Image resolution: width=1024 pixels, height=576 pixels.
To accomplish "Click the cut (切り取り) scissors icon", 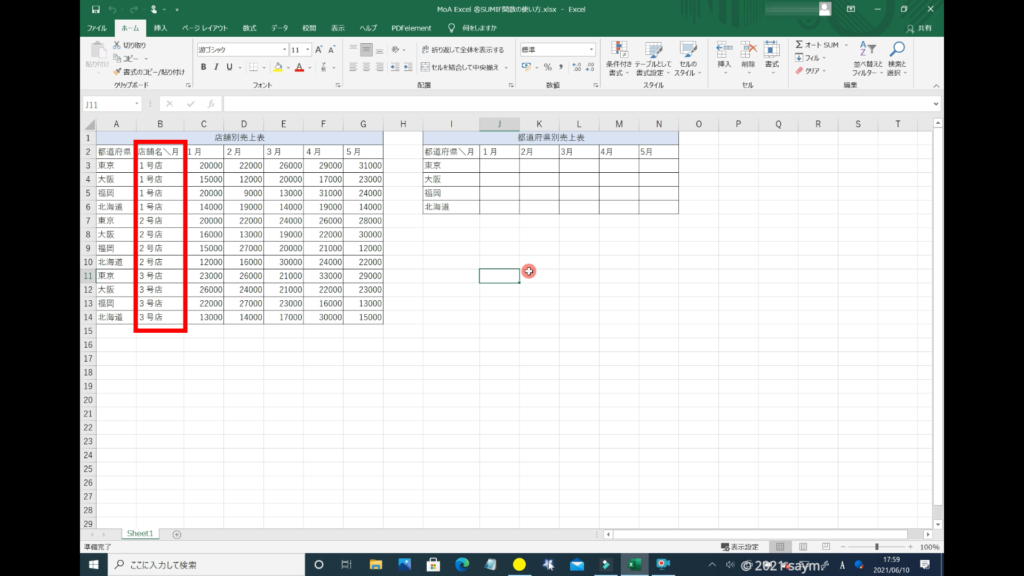I will (117, 45).
